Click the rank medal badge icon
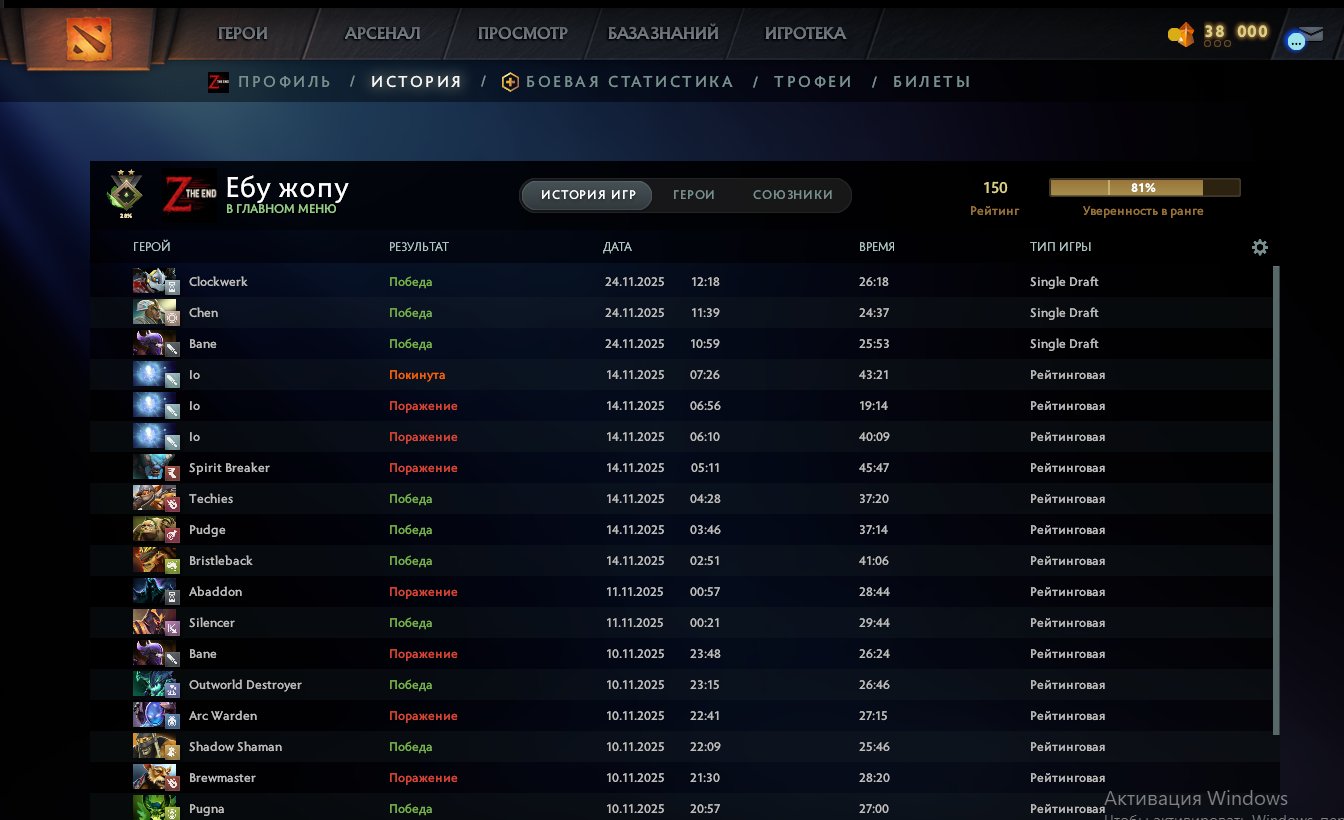This screenshot has width=1344, height=820. pyautogui.click(x=125, y=193)
